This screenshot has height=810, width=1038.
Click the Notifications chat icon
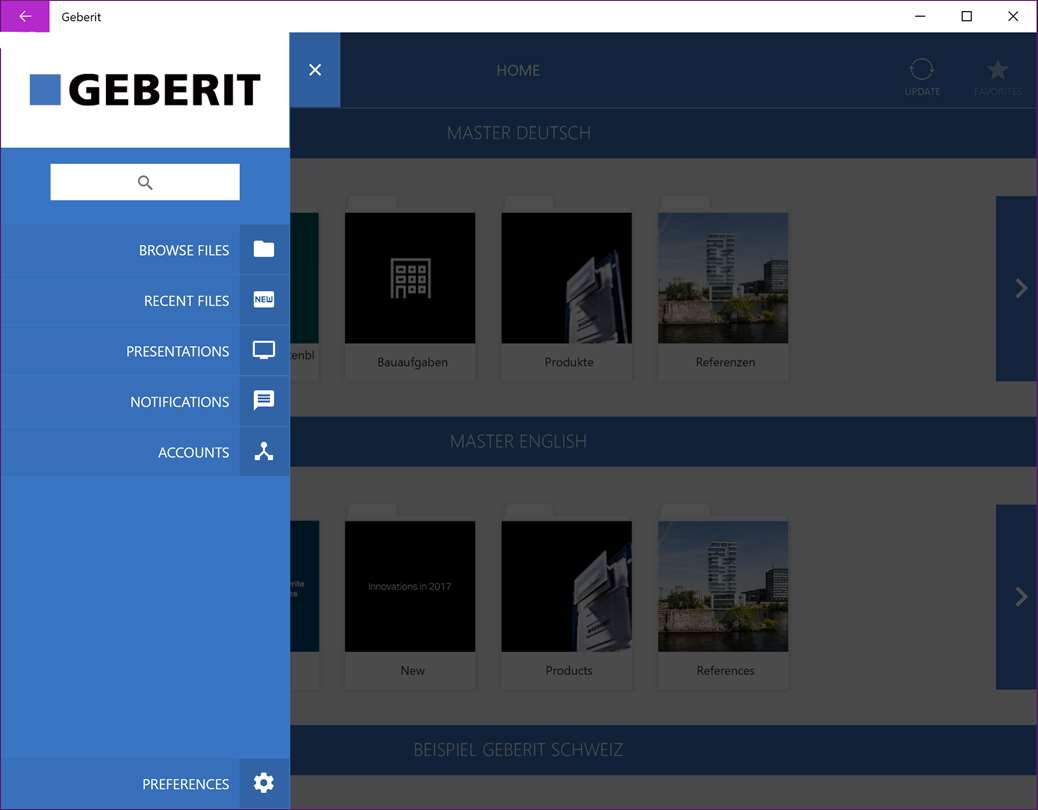click(264, 400)
